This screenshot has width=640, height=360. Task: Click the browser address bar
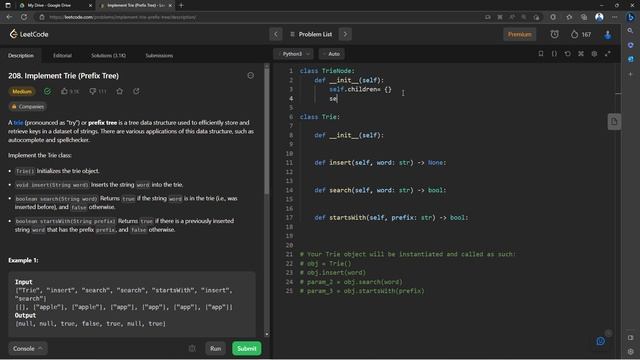pos(261,17)
